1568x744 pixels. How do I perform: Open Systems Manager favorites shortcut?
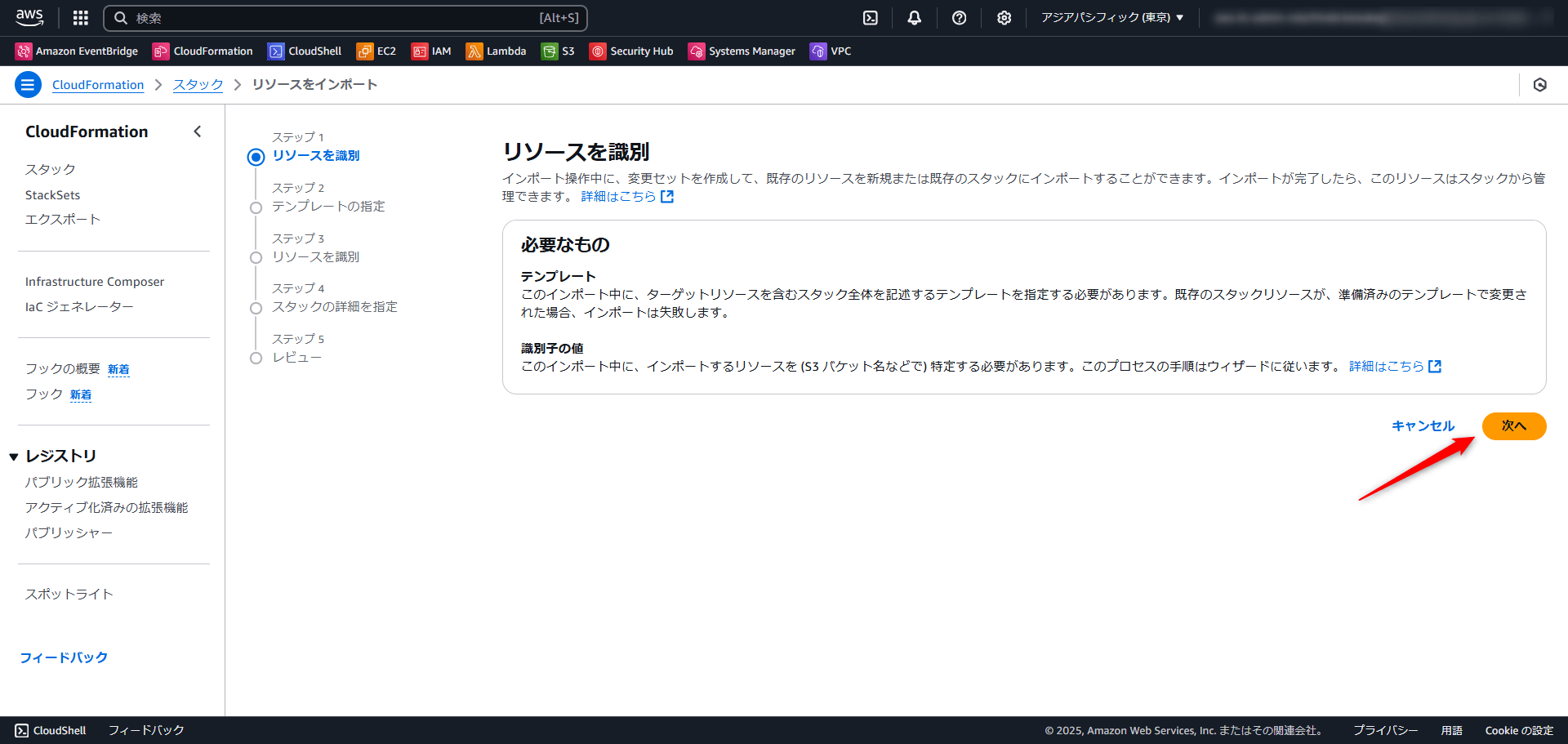coord(742,51)
